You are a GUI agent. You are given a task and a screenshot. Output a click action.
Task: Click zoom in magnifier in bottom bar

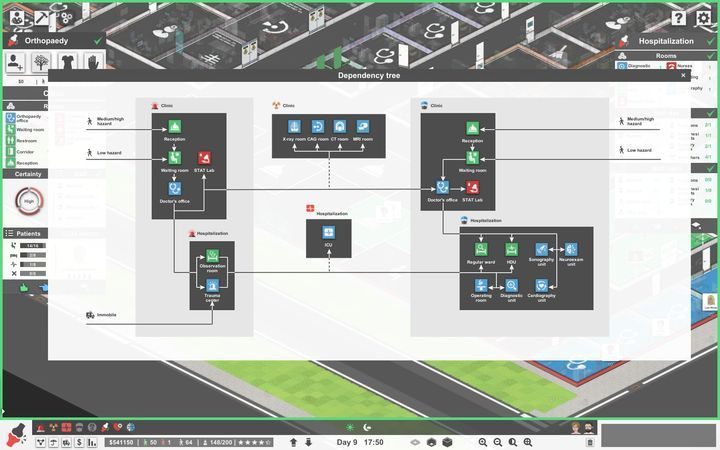point(483,442)
